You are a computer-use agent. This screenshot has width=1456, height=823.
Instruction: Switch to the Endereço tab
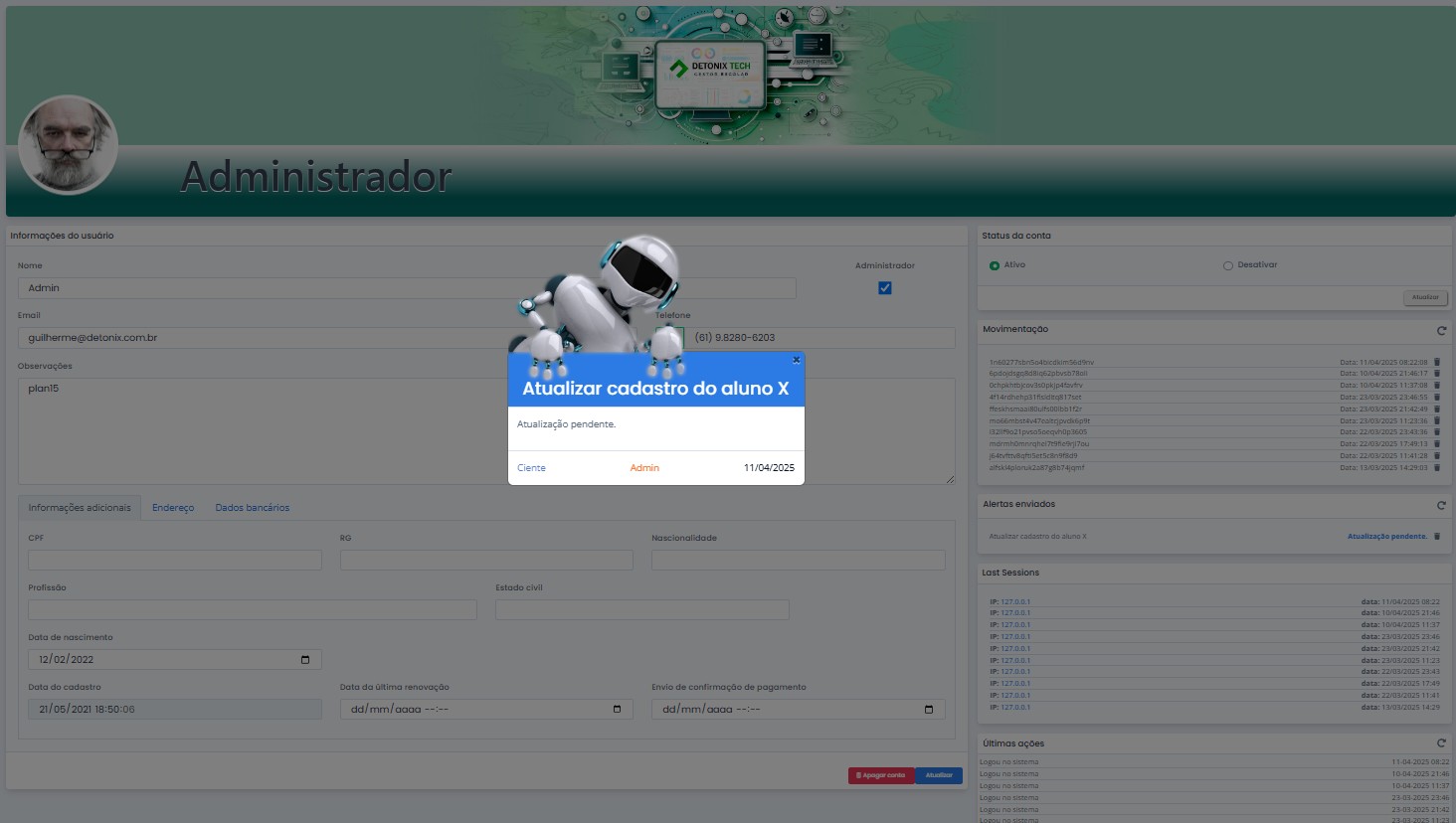[173, 508]
